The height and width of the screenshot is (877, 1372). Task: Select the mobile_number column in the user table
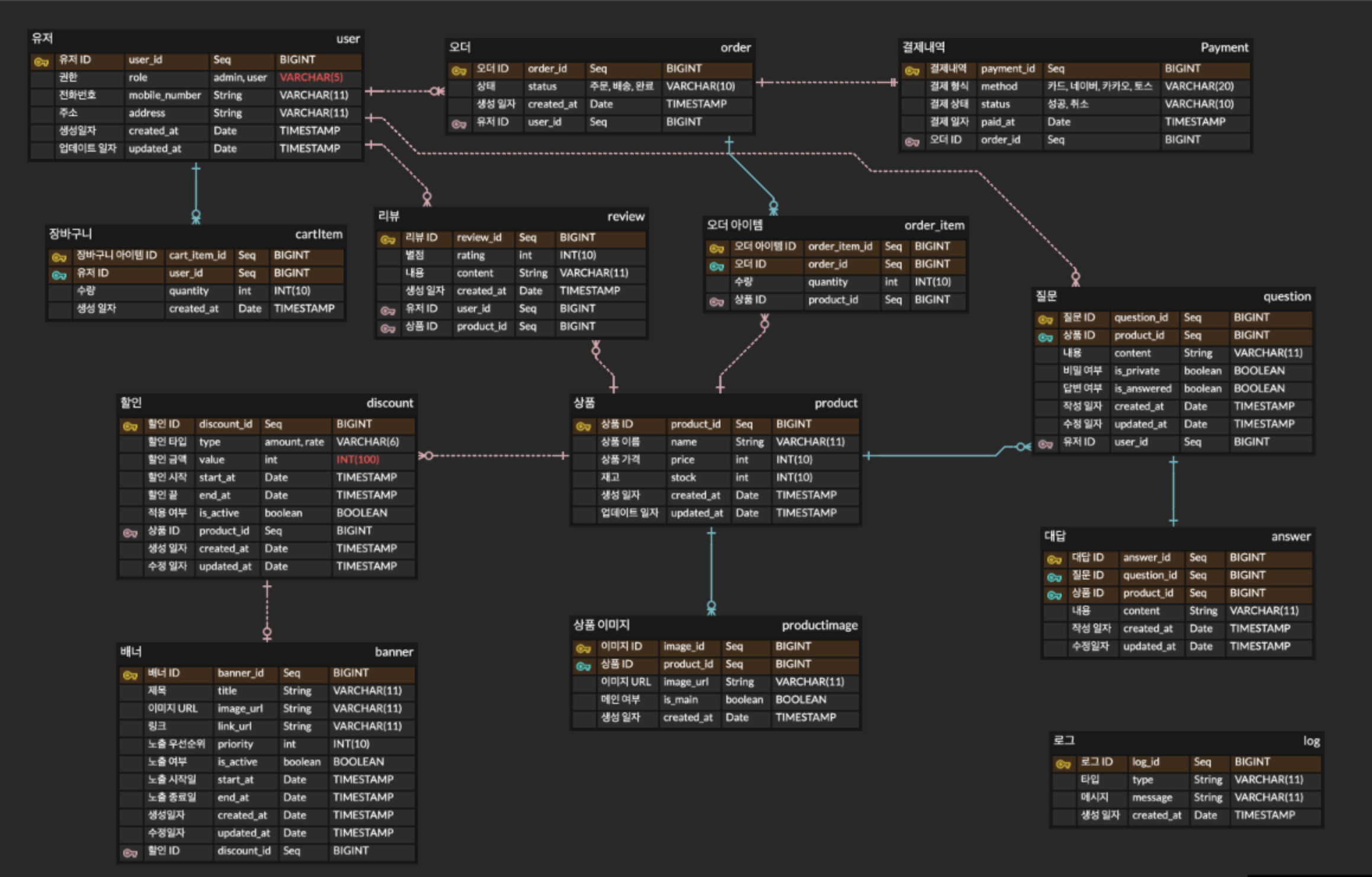tap(165, 95)
